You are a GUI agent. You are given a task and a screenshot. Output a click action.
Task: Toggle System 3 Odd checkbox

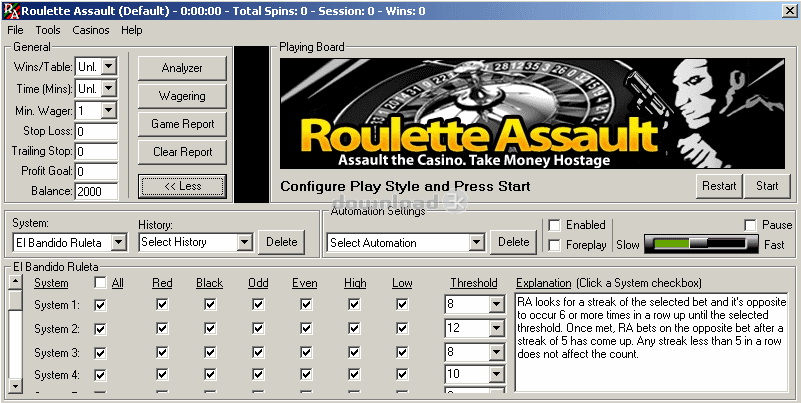tap(258, 352)
